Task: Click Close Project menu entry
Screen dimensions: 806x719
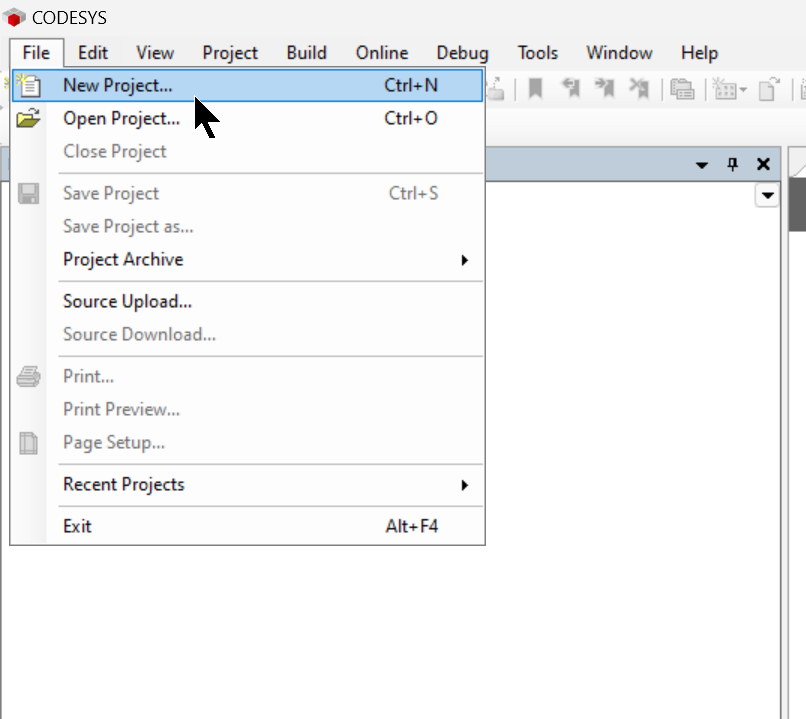Action: click(248, 152)
